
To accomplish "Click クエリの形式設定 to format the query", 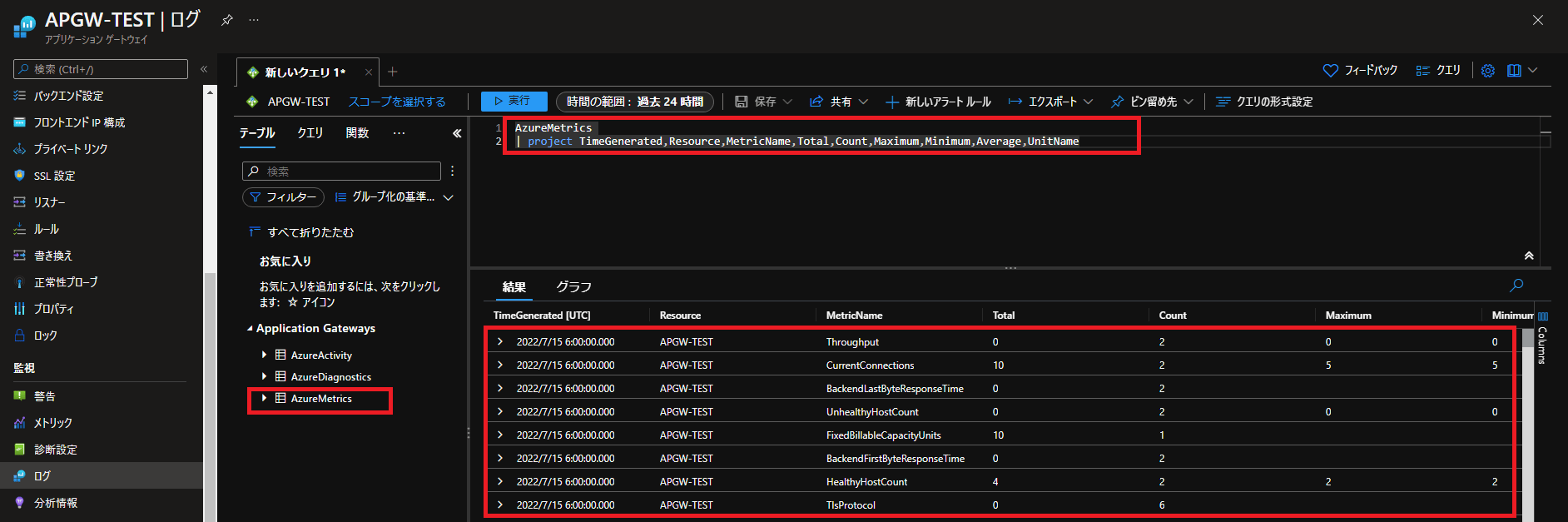I will tap(1264, 102).
